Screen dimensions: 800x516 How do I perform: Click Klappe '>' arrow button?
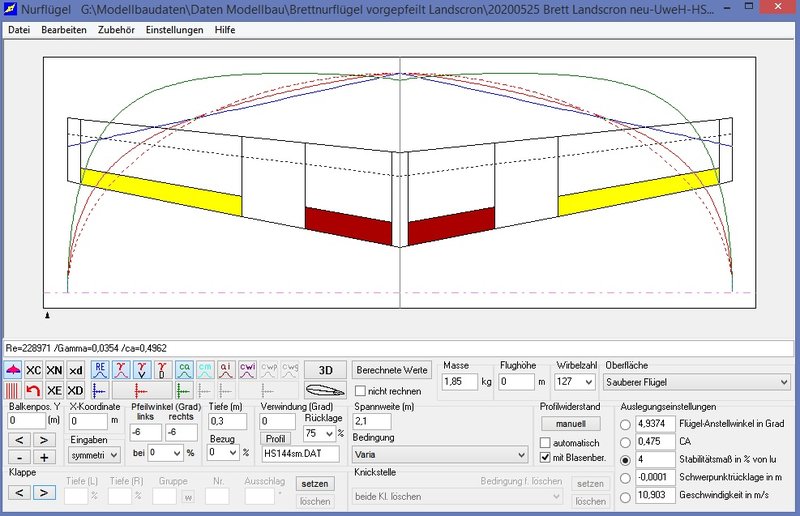[x=44, y=493]
